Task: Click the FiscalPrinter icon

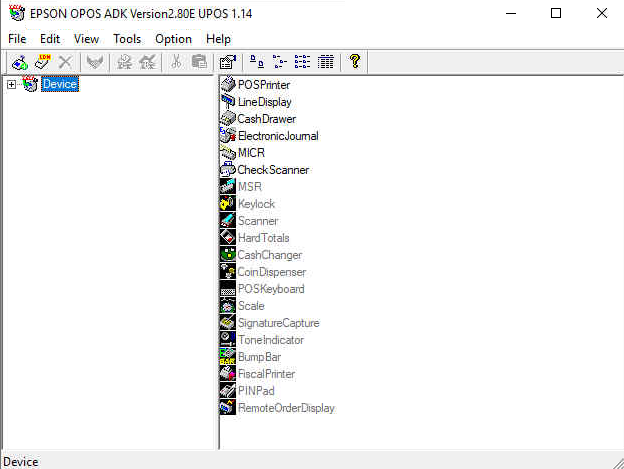Action: pyautogui.click(x=228, y=374)
